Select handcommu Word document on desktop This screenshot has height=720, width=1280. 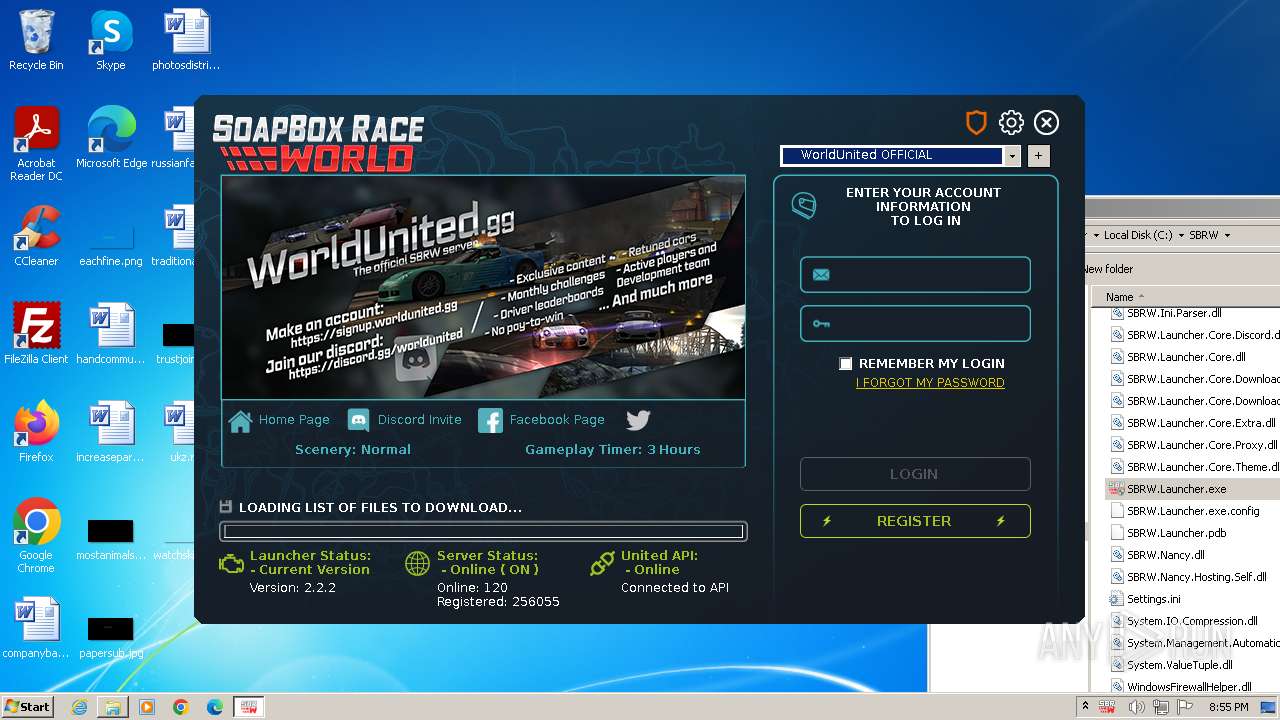click(x=111, y=333)
